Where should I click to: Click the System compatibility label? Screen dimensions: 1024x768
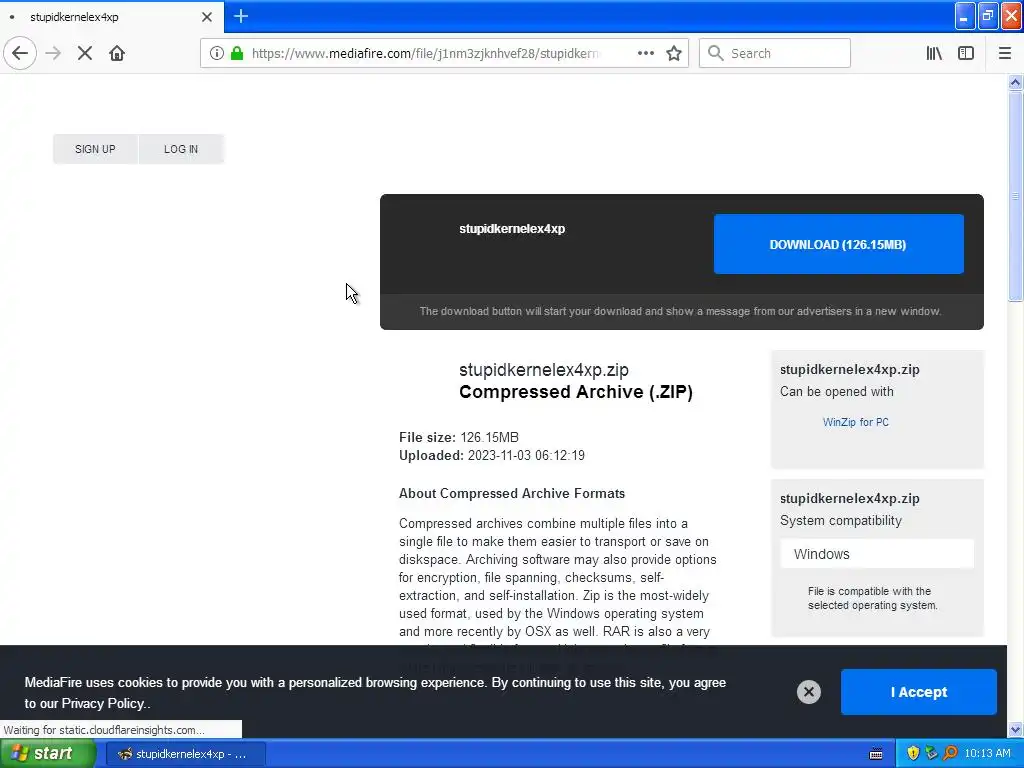840,520
